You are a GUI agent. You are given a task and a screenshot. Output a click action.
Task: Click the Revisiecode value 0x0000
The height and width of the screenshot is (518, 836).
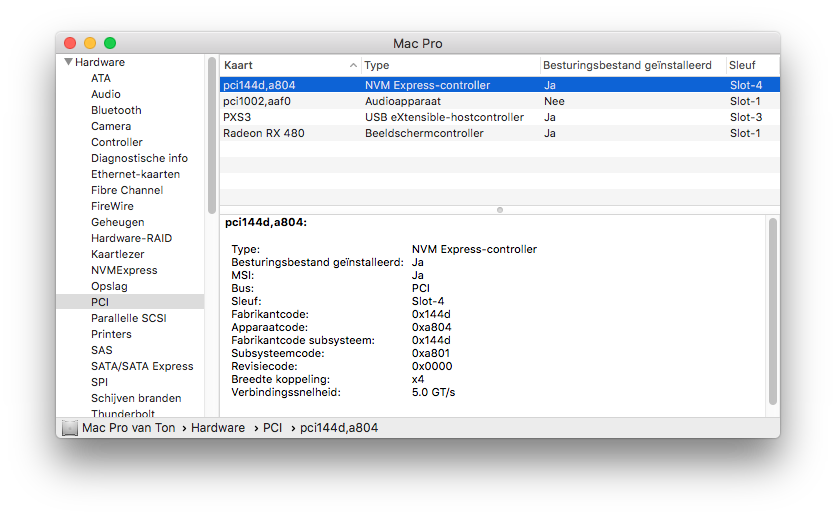tap(432, 366)
